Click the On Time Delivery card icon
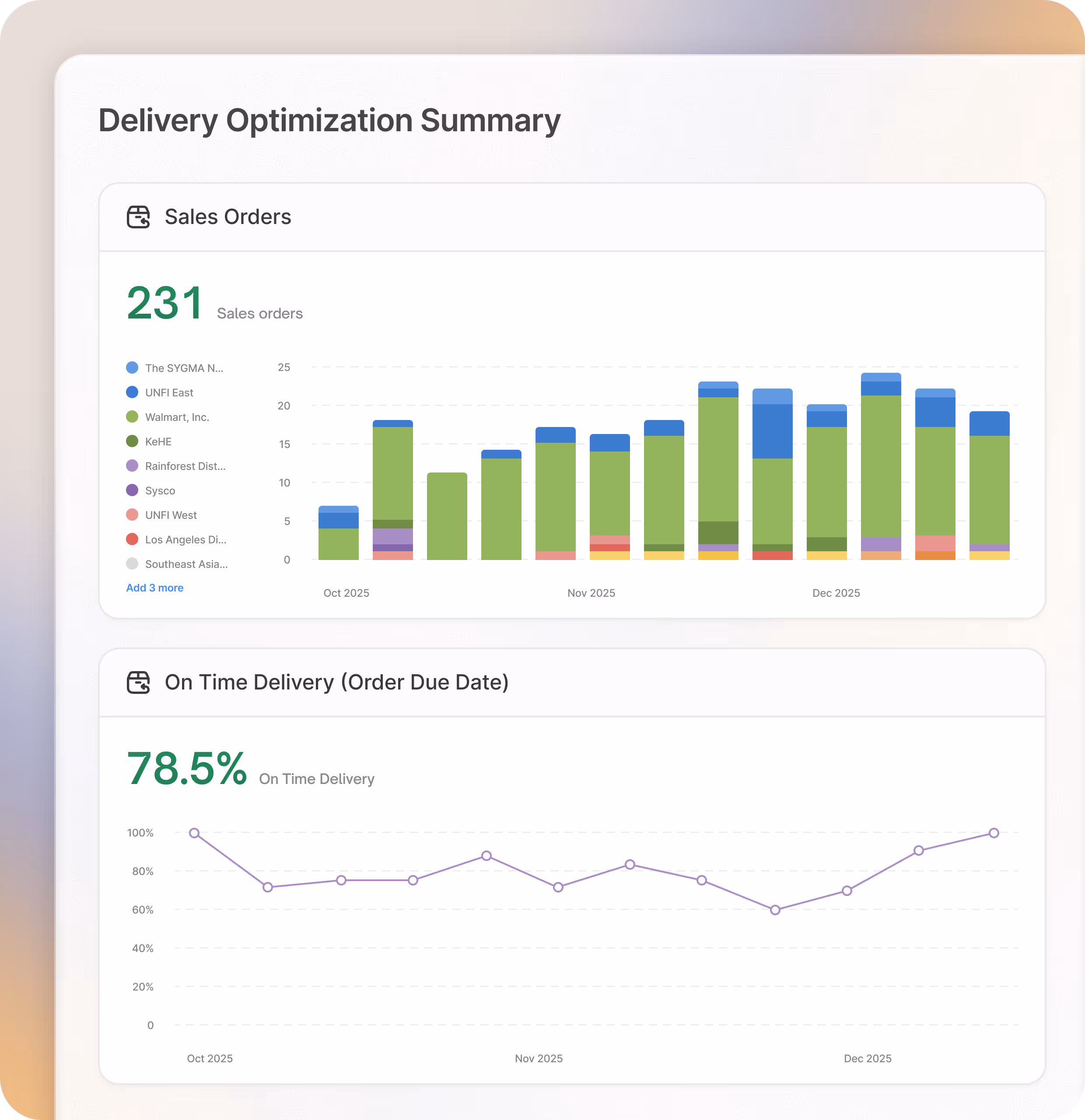Screen dimensions: 1085x1120 point(138,682)
